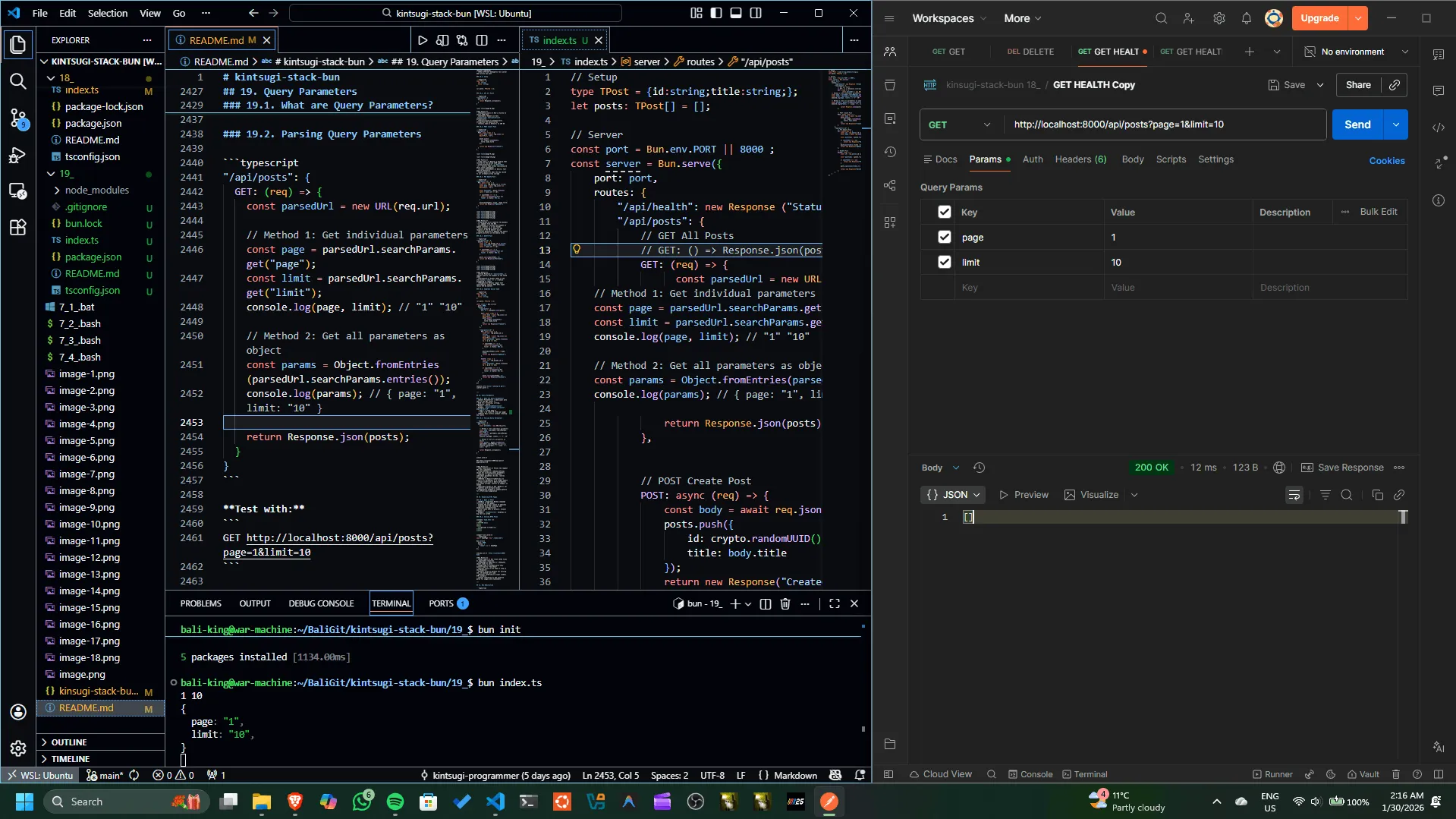Toggle the select-all Key header checkbox
The height and width of the screenshot is (819, 1456).
pos(944,212)
